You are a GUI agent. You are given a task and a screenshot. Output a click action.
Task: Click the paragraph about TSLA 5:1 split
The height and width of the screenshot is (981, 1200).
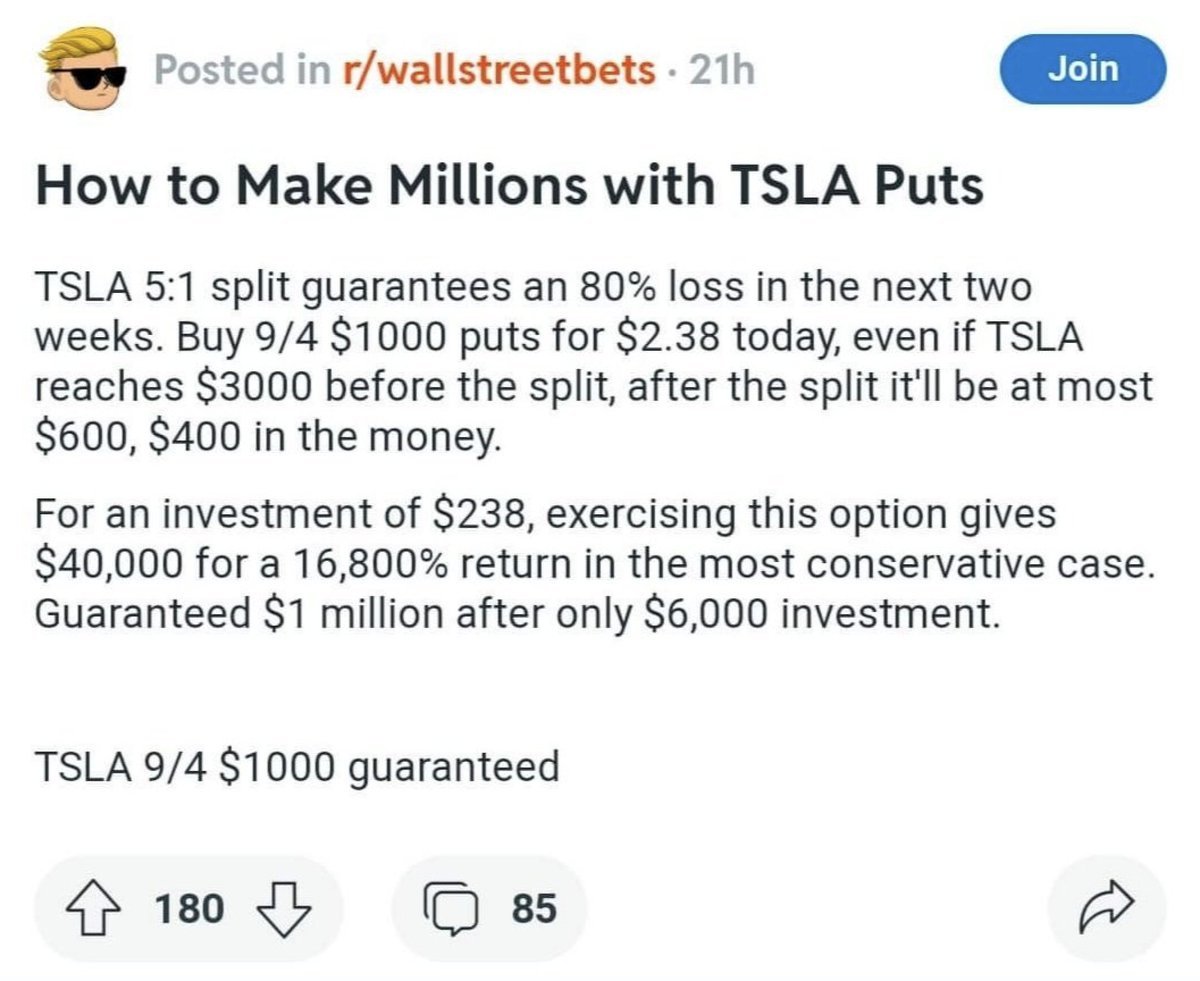tap(593, 363)
